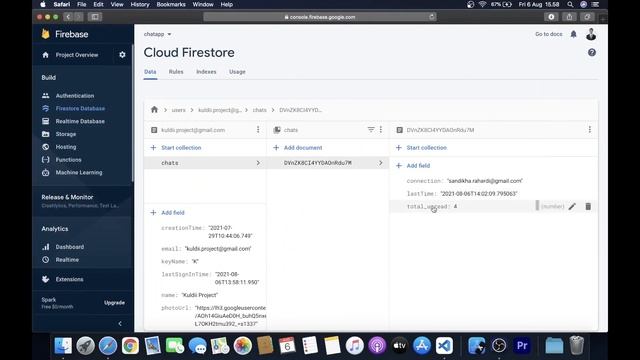Screen dimensions: 640x360
Task: Click Go to docs link
Action: (549, 34)
